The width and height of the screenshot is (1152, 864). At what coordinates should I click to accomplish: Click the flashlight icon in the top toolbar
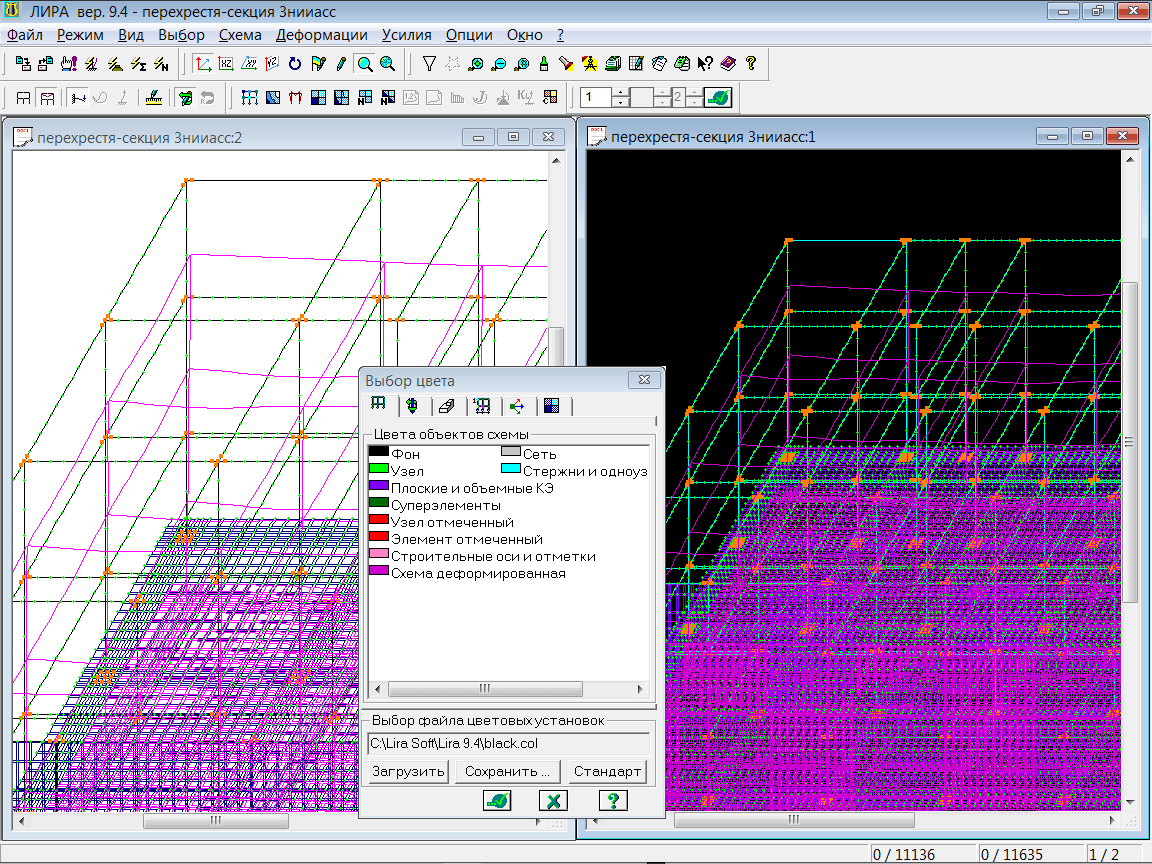(x=566, y=64)
